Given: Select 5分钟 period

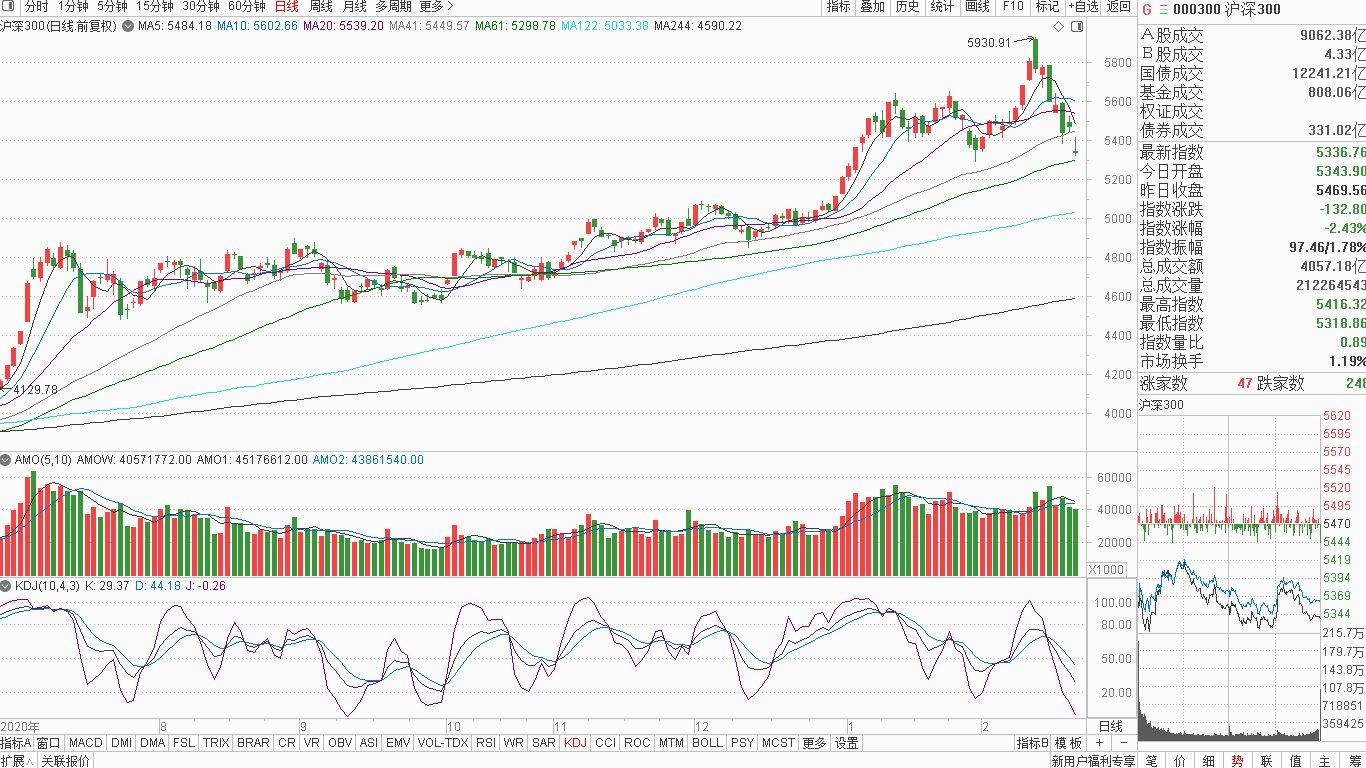Looking at the screenshot, I should tap(112, 7).
